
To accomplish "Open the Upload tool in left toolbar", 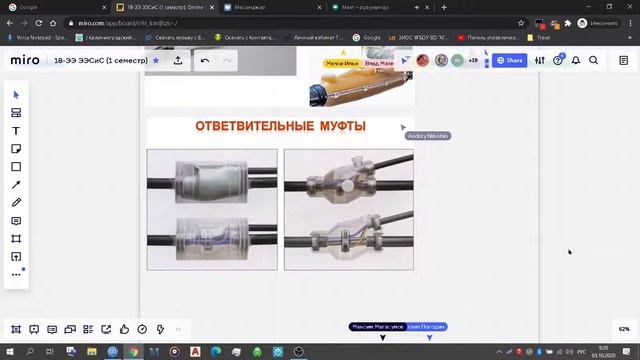I will pos(16,257).
